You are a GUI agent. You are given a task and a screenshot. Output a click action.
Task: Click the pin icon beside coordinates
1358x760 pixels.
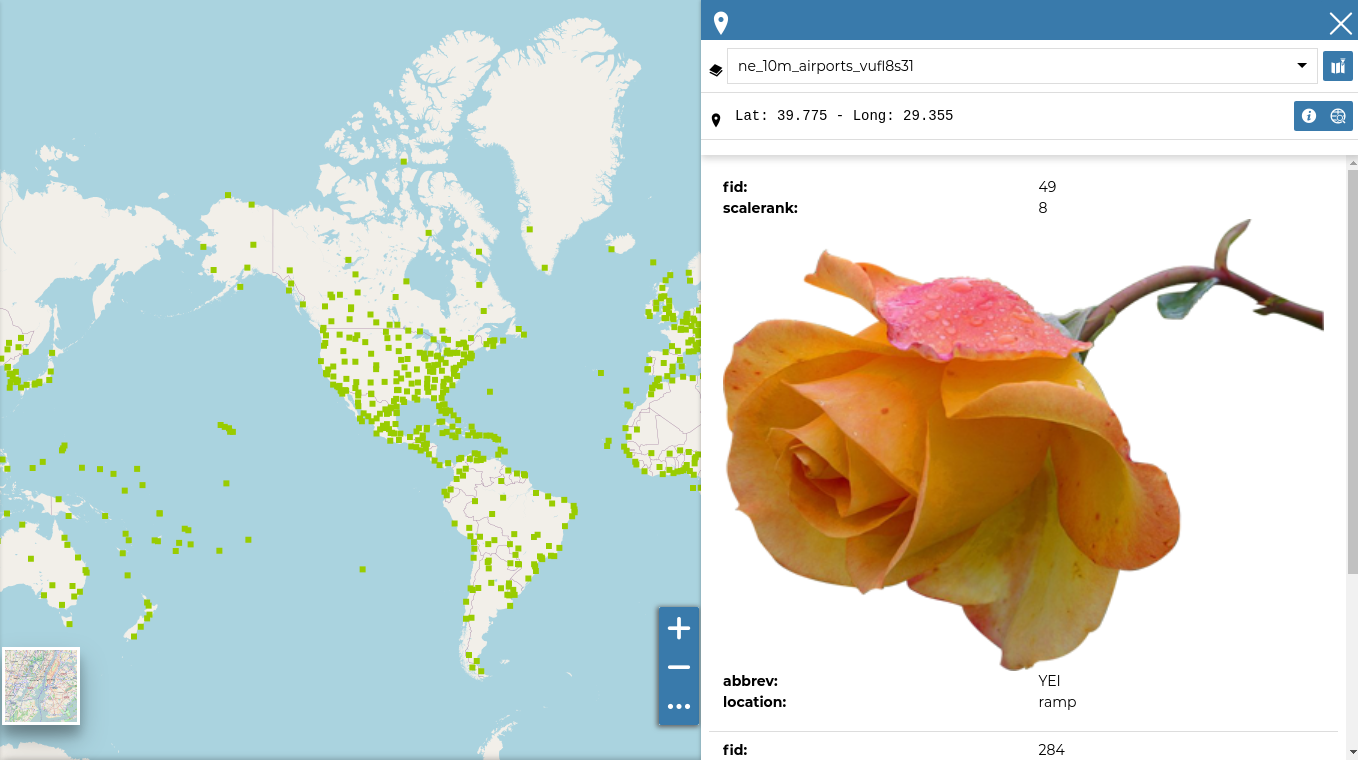[x=716, y=120]
